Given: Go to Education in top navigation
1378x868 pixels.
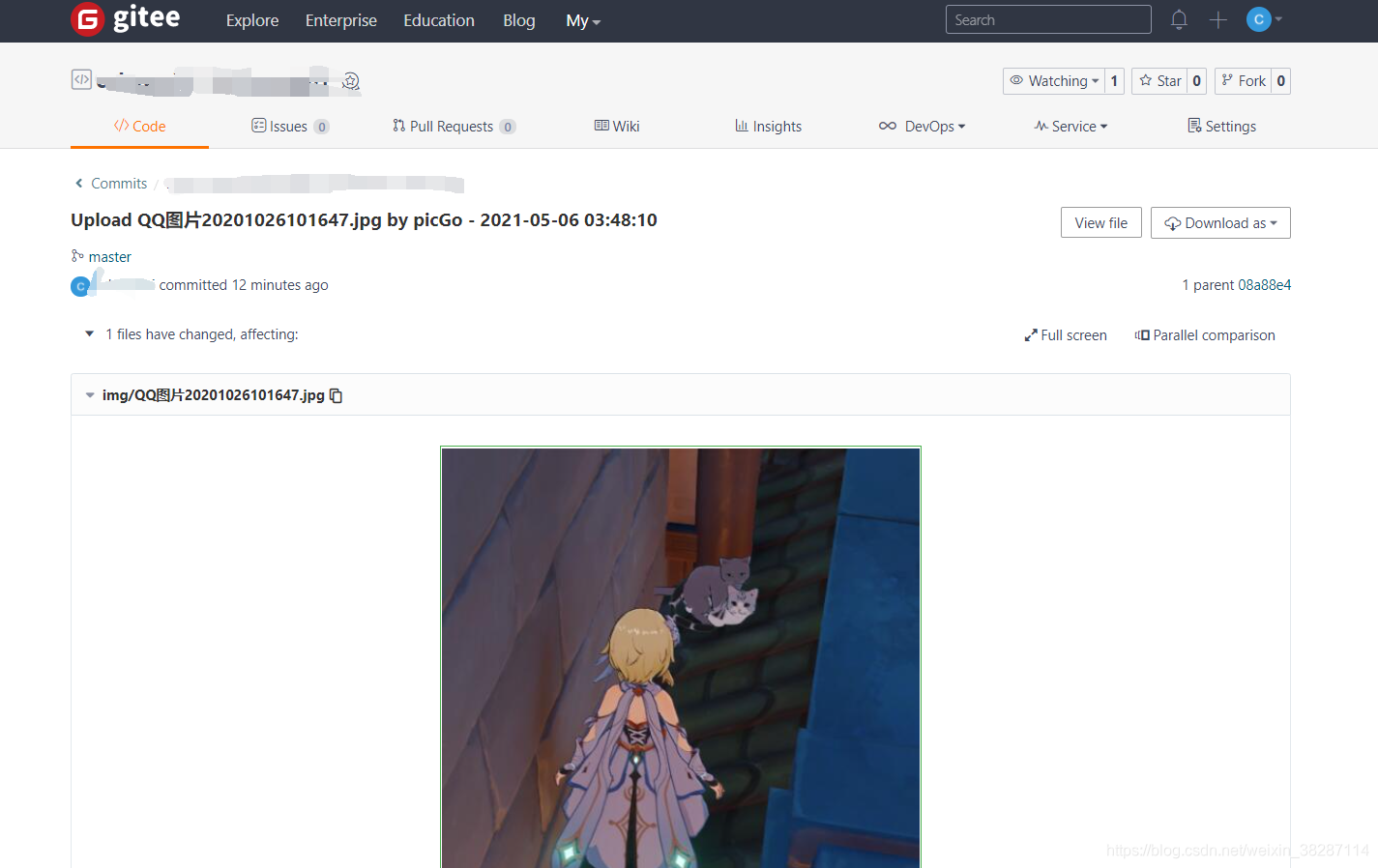Looking at the screenshot, I should [x=439, y=20].
